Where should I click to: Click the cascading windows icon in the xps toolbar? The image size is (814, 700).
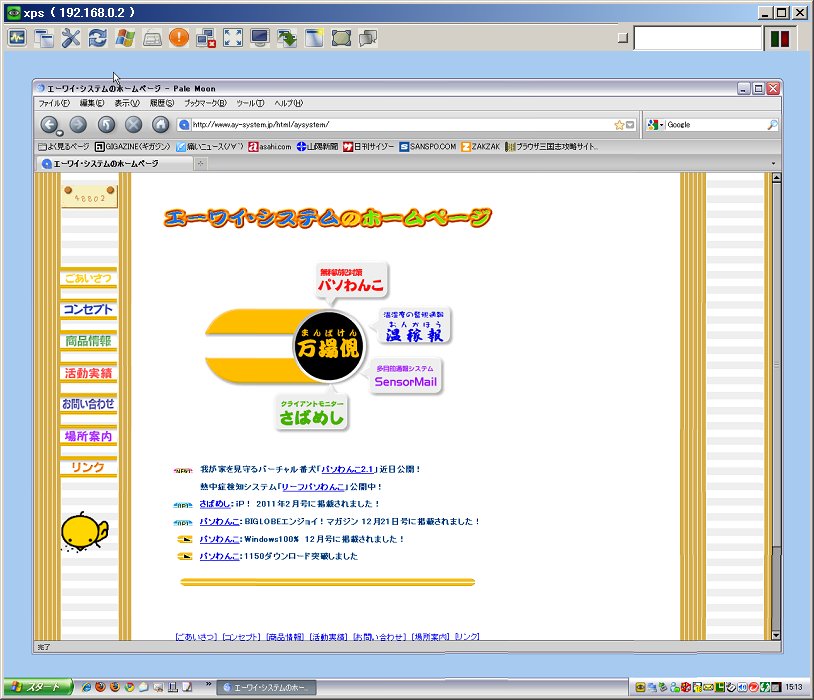click(44, 38)
